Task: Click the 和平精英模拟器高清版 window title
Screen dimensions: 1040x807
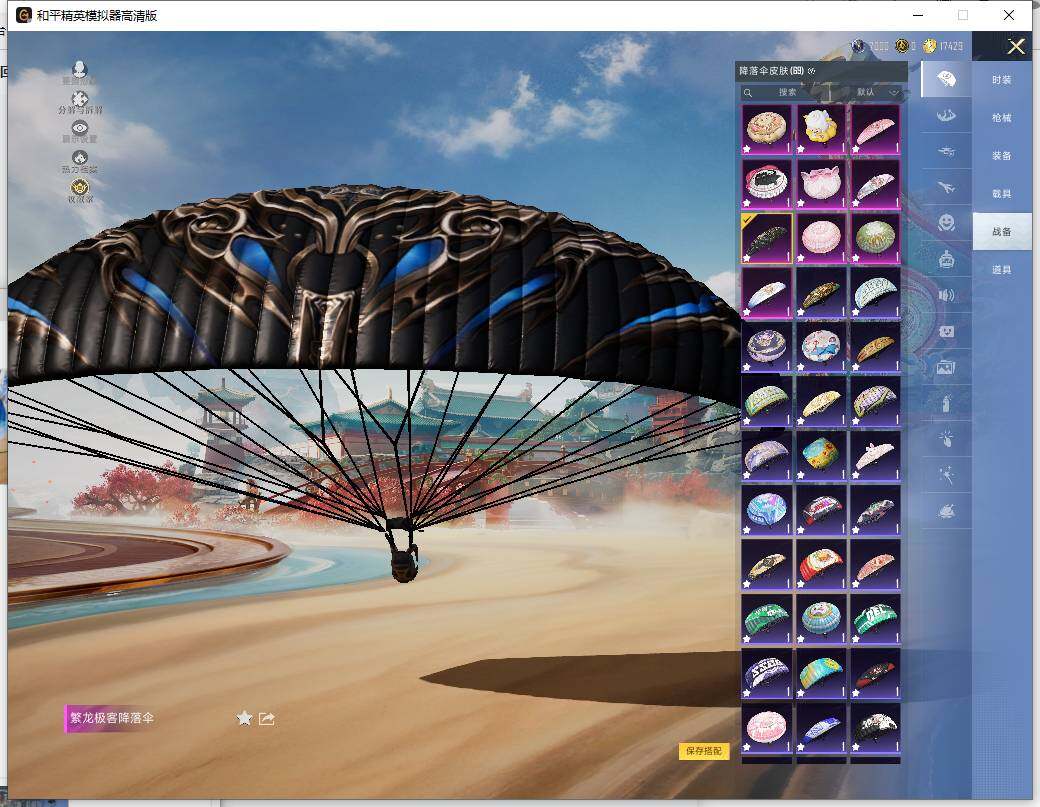Action: 97,15
